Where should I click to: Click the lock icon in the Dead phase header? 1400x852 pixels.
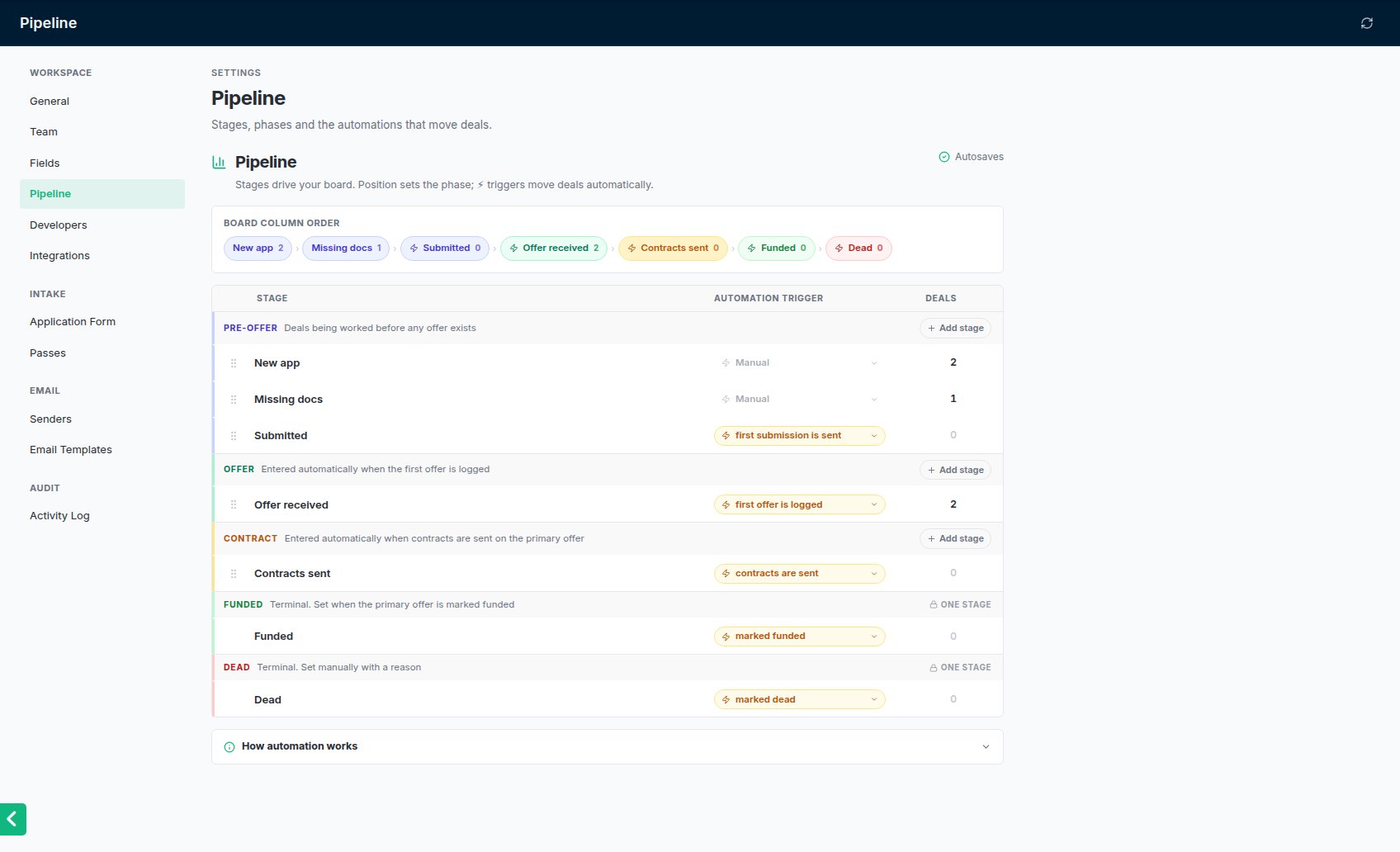pos(934,667)
